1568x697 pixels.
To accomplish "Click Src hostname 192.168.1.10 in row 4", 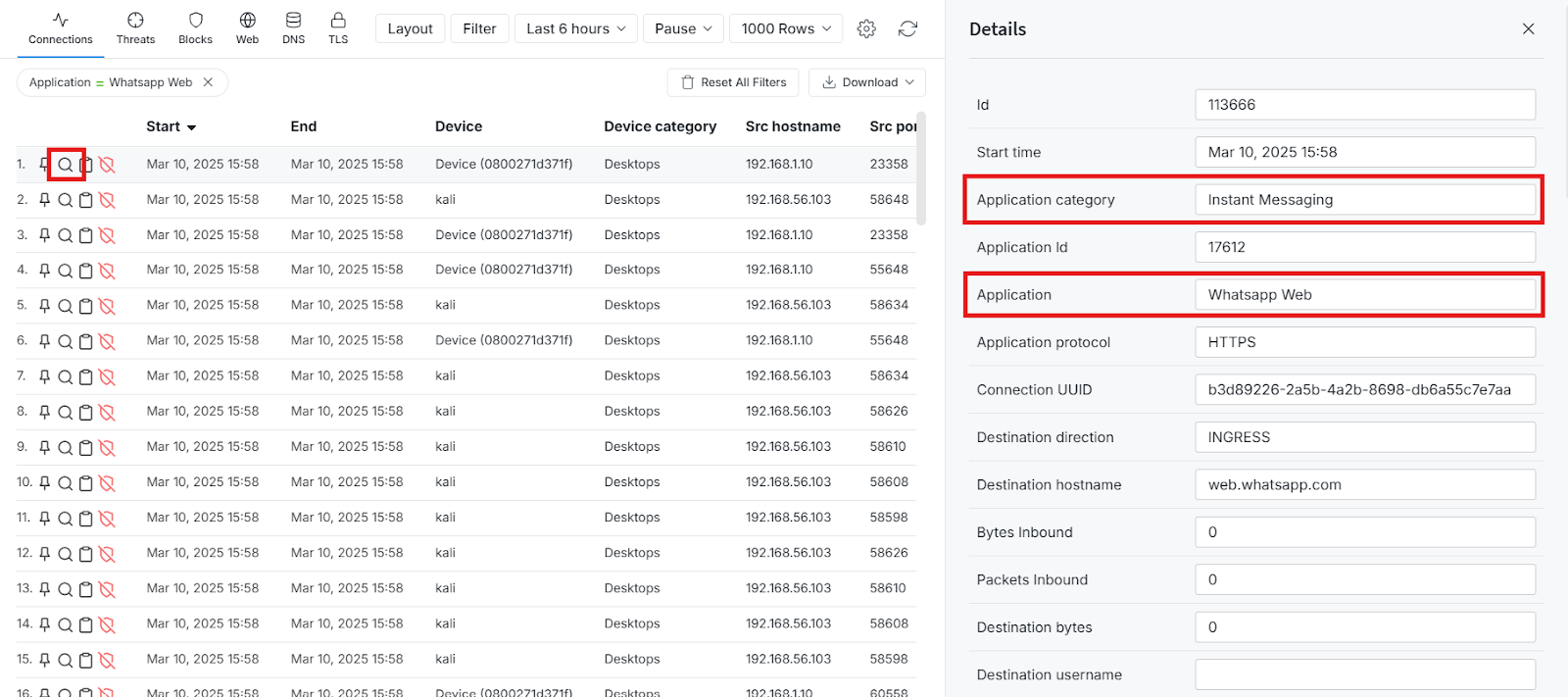I will point(779,270).
